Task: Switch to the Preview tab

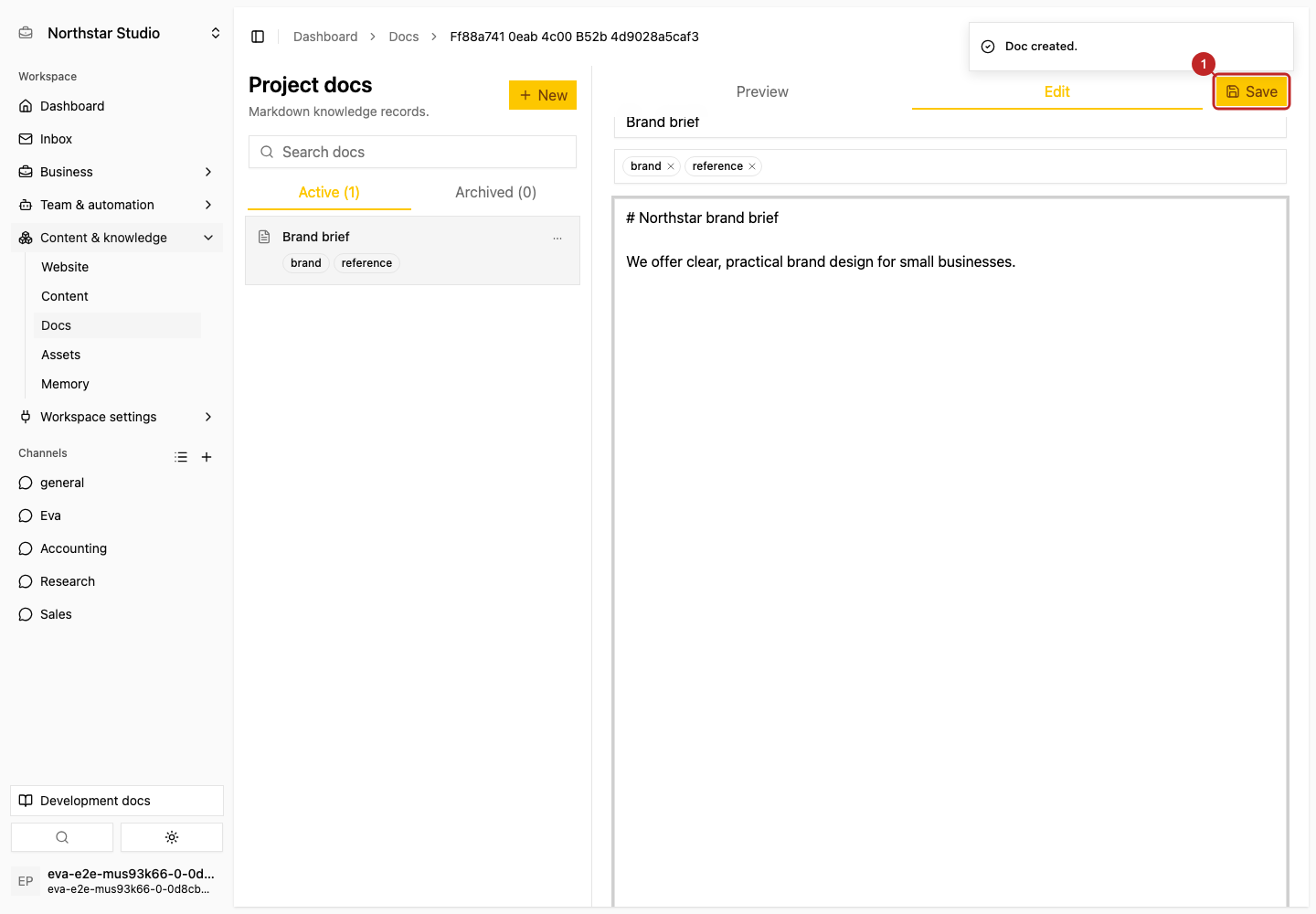Action: click(762, 91)
